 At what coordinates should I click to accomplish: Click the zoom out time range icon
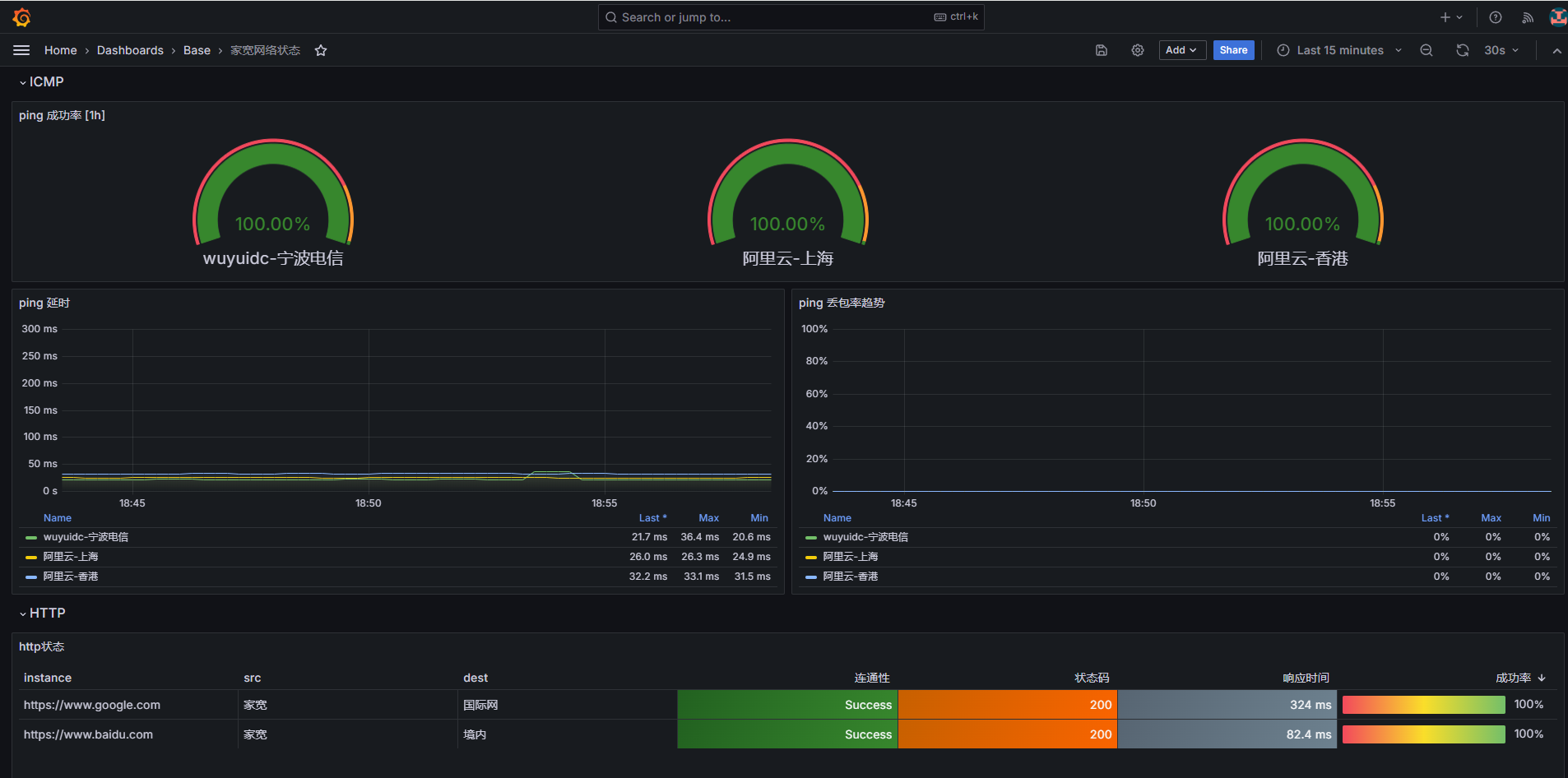[1427, 50]
